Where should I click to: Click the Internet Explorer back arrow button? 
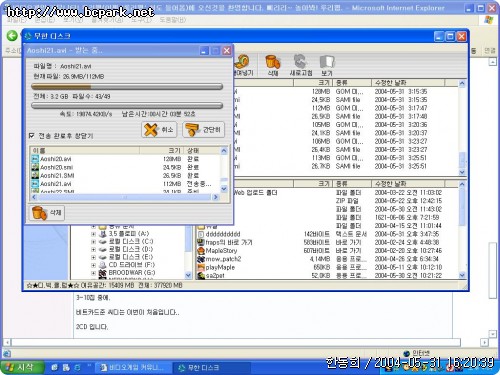12,36
